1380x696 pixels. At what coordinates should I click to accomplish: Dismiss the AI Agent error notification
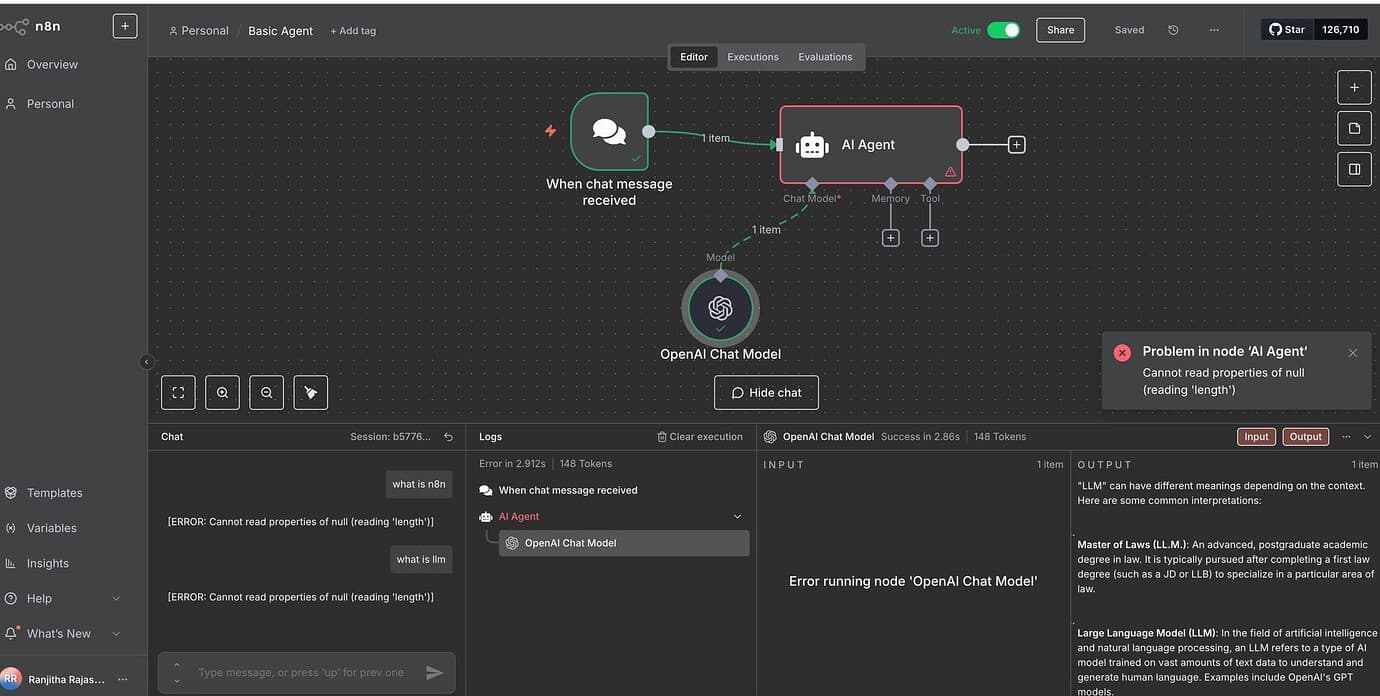pos(1352,353)
